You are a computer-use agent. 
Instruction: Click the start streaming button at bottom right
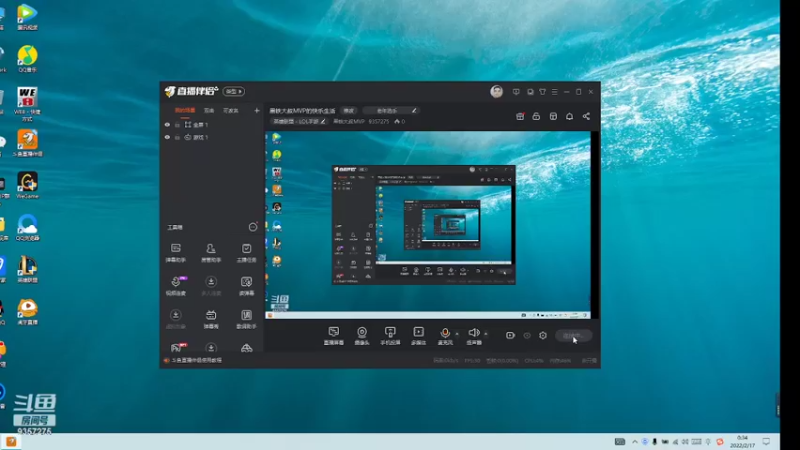pyautogui.click(x=573, y=336)
